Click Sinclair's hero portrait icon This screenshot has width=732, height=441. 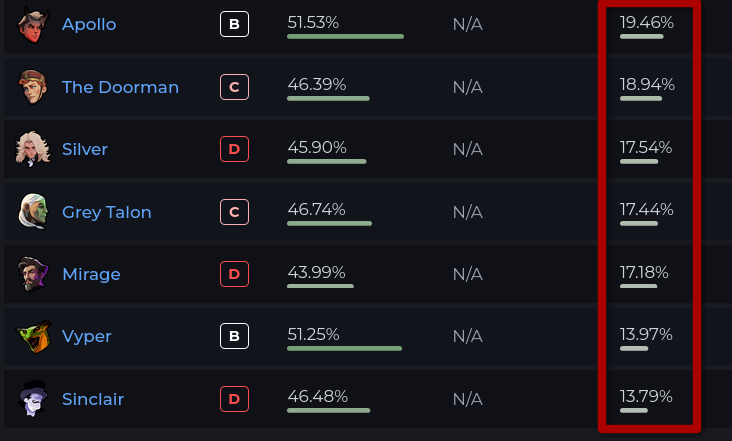[x=33, y=399]
